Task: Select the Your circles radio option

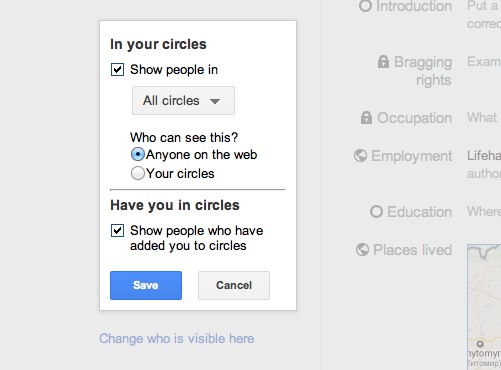Action: tap(138, 173)
